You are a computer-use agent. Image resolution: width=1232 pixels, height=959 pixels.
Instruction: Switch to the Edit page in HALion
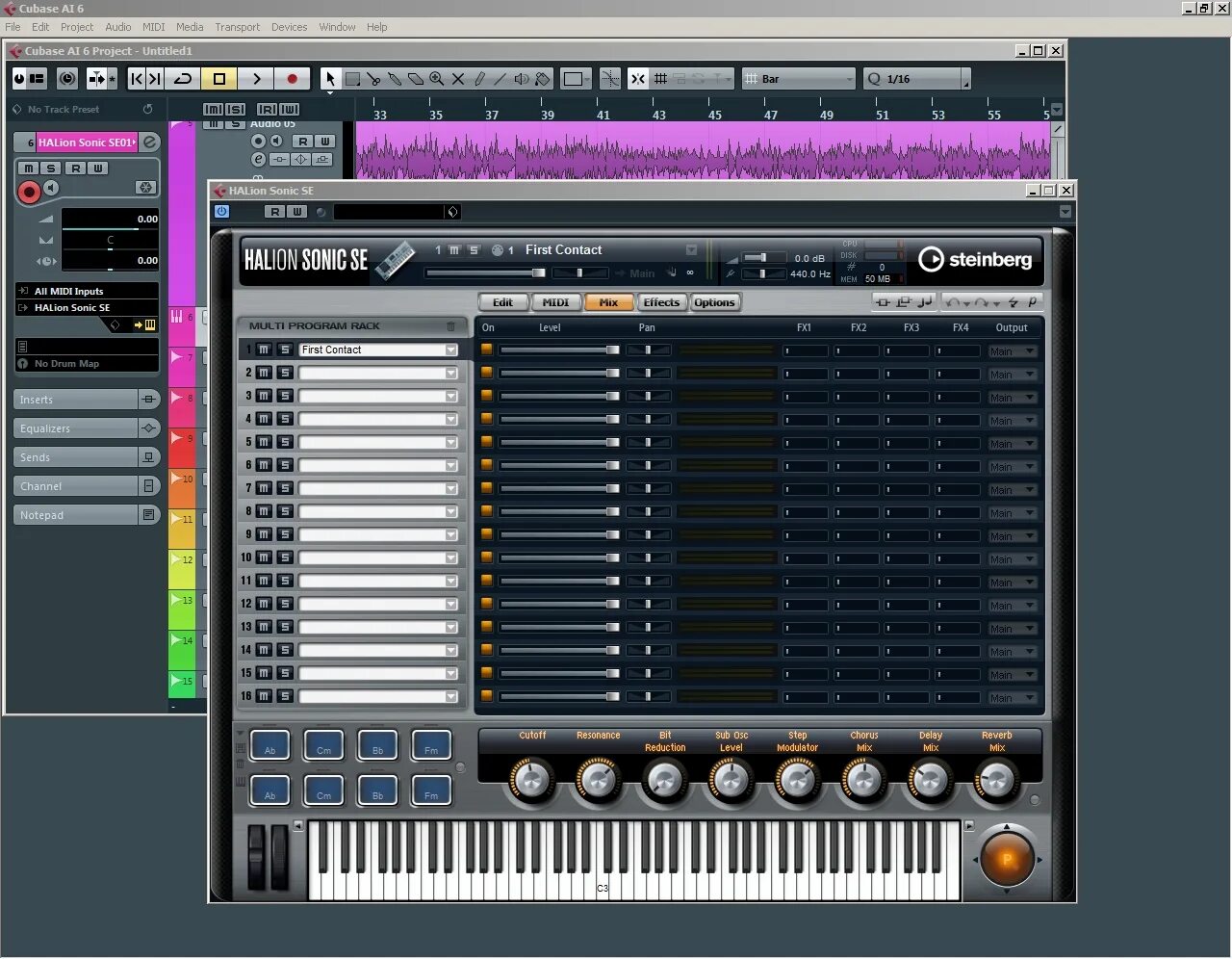[503, 302]
